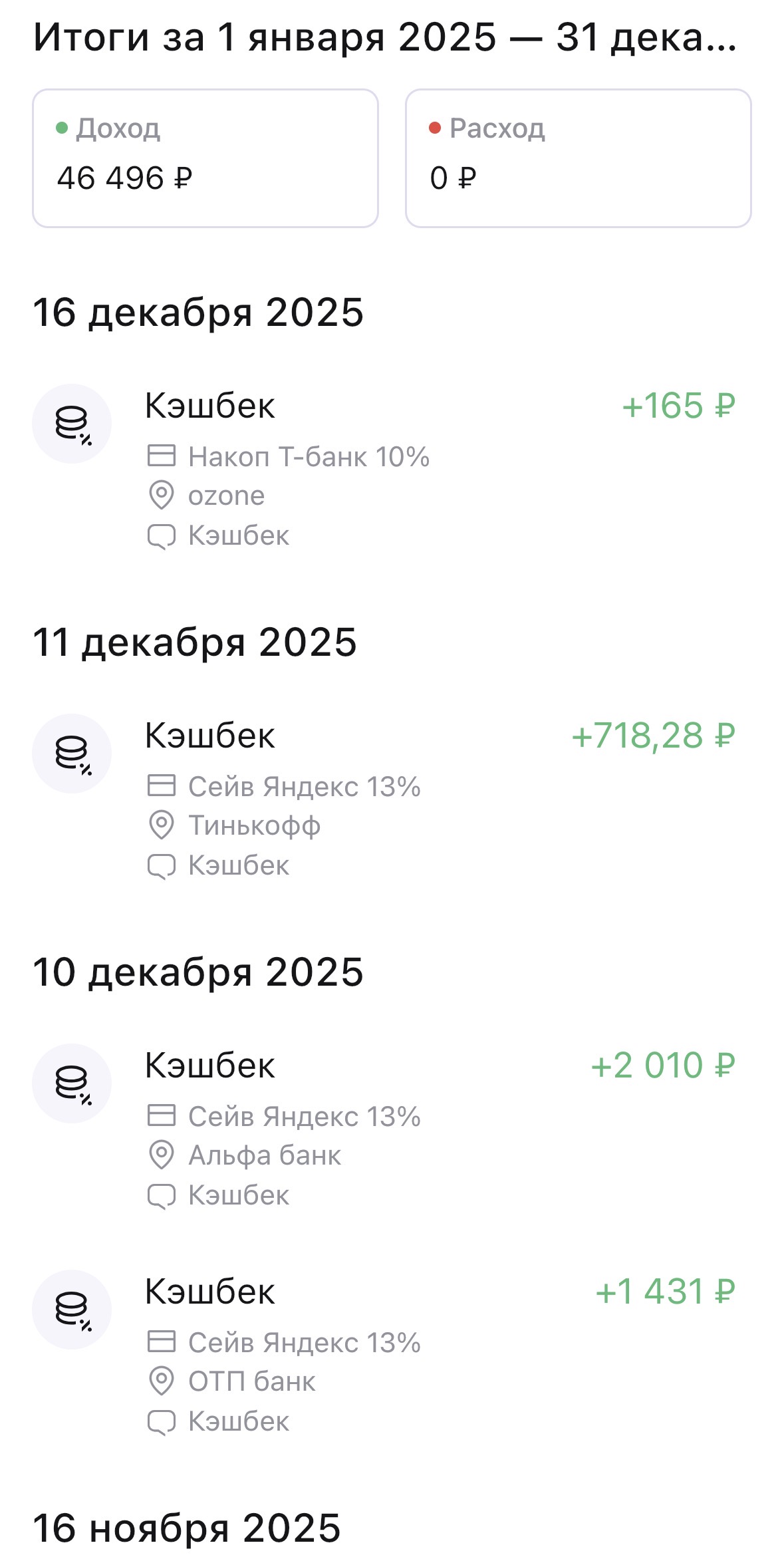Tap the cashback coin icon for ozone

[x=72, y=424]
